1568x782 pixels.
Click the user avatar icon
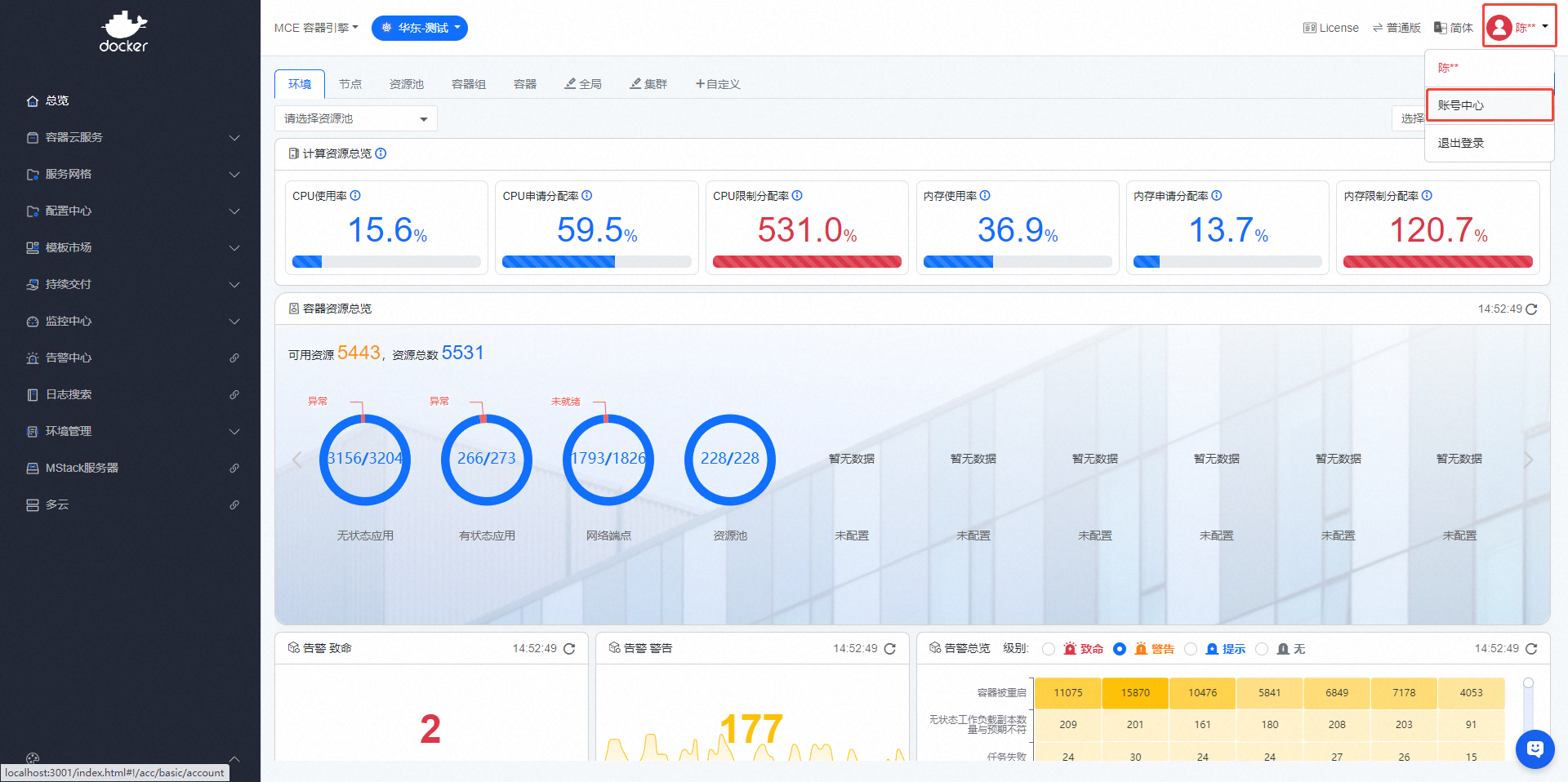1499,28
